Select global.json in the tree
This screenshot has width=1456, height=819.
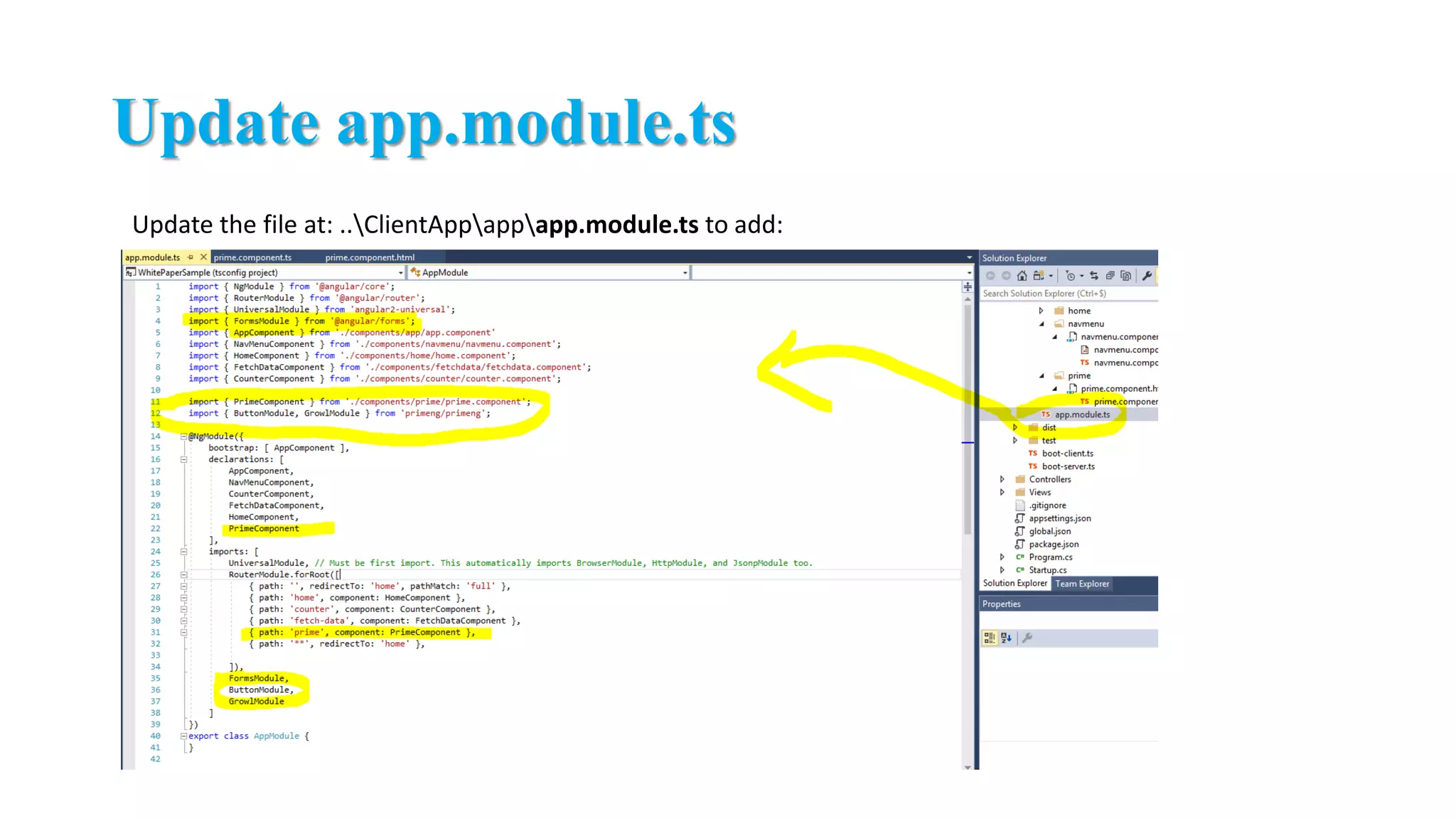(1050, 531)
